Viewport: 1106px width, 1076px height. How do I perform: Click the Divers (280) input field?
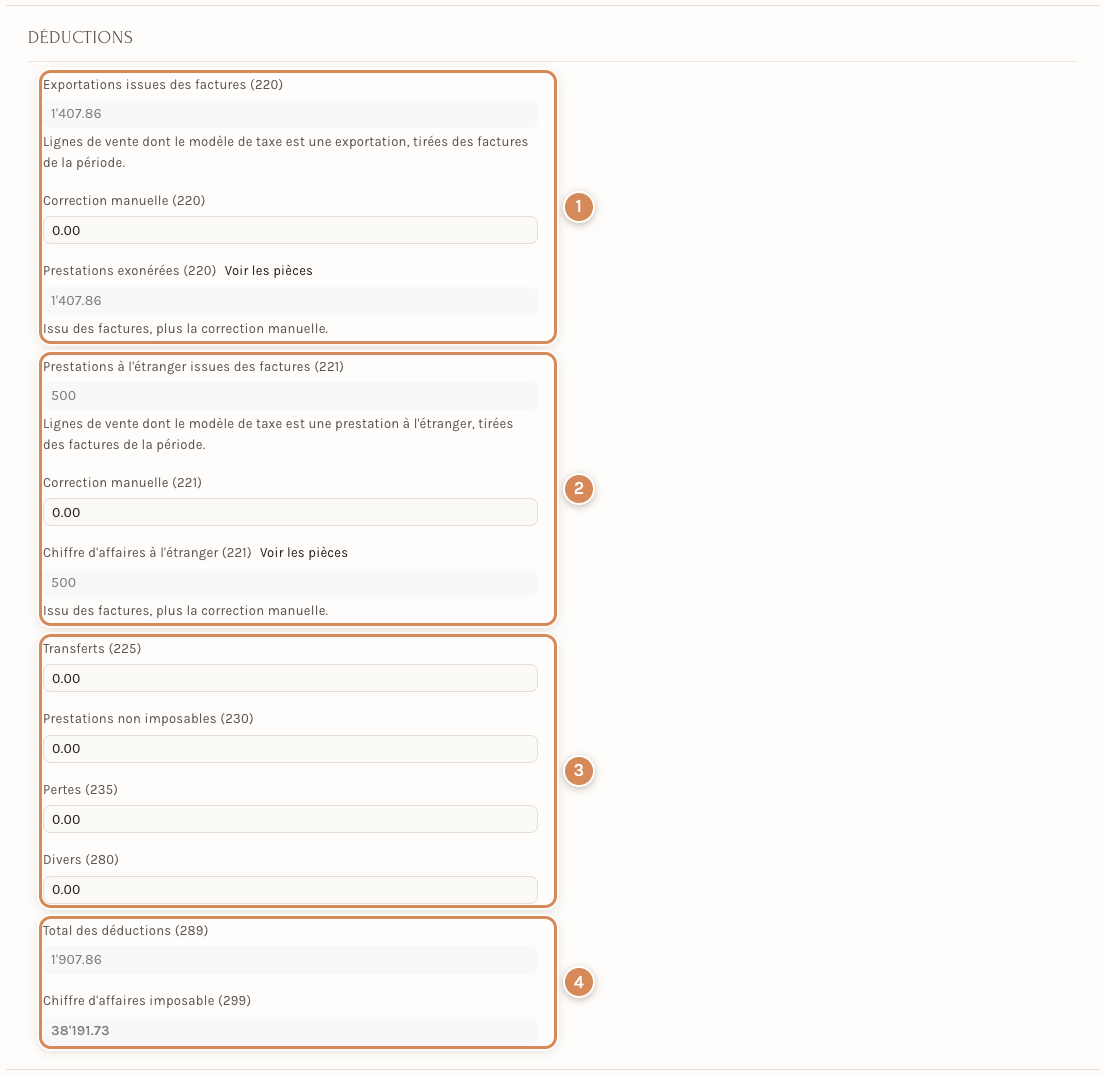pos(291,890)
